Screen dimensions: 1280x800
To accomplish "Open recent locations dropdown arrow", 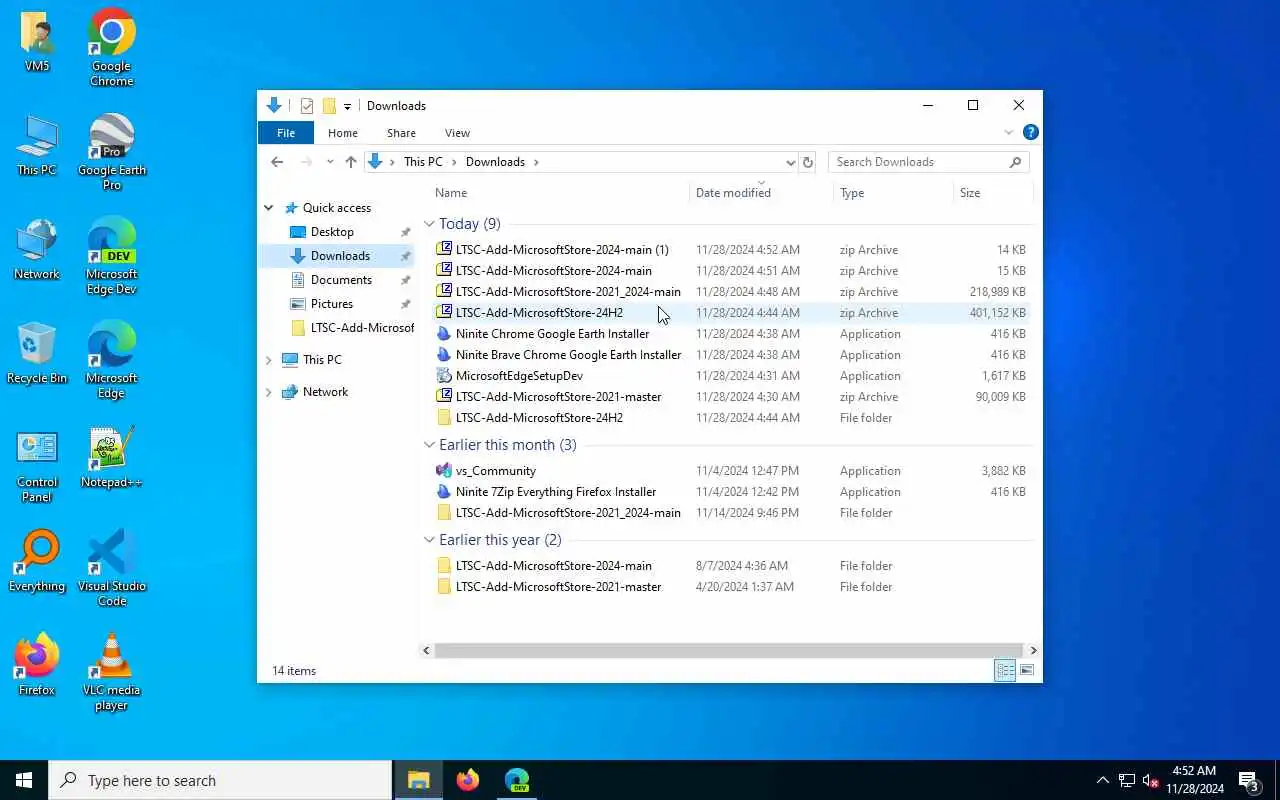I will (x=330, y=162).
